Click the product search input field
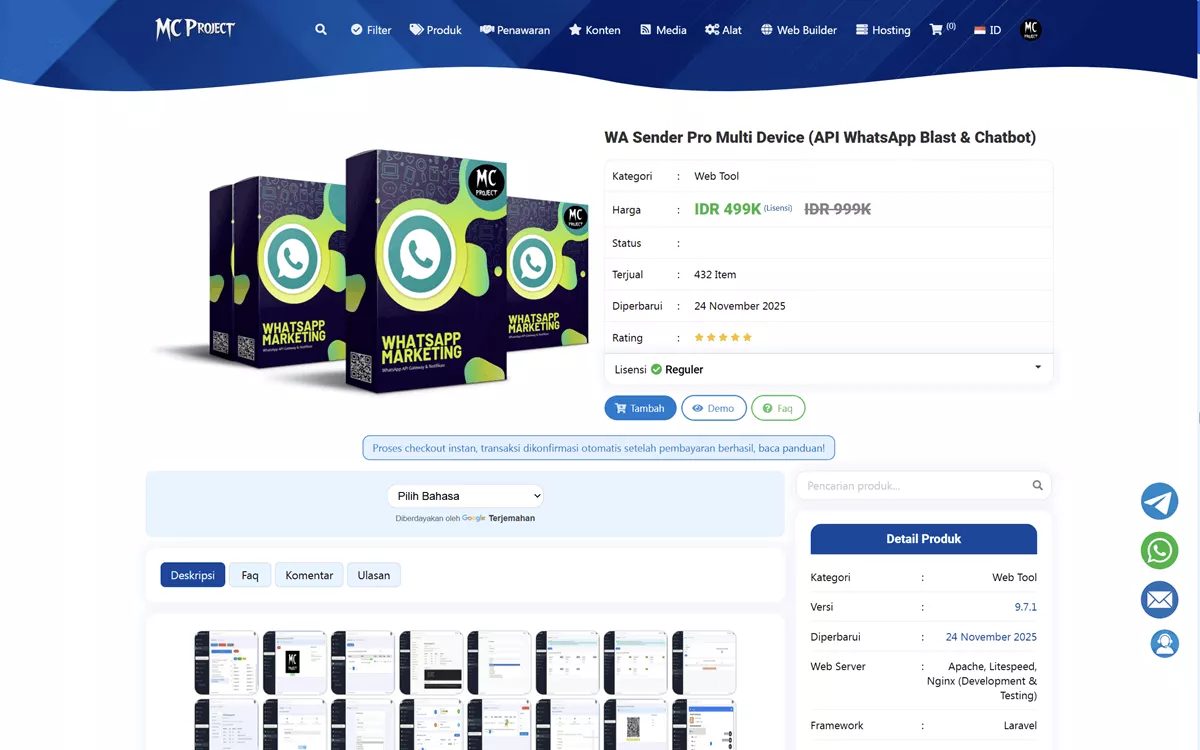1200x750 pixels. click(910, 486)
